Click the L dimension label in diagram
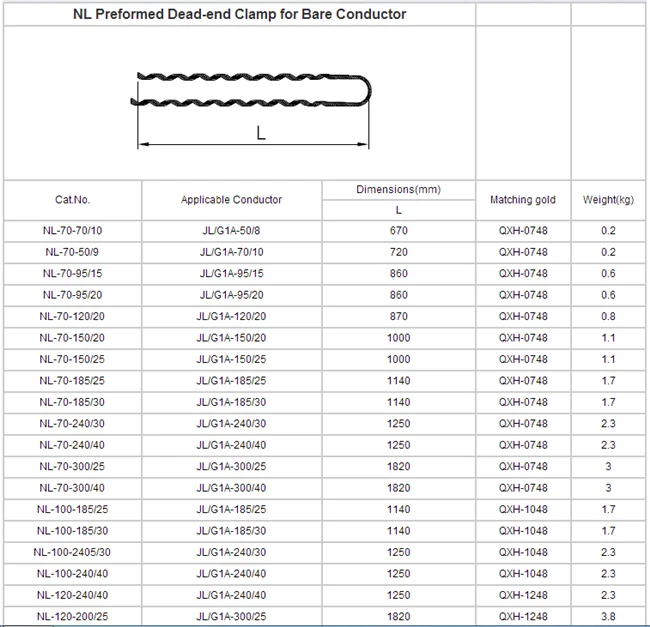650x627 pixels. [x=261, y=133]
